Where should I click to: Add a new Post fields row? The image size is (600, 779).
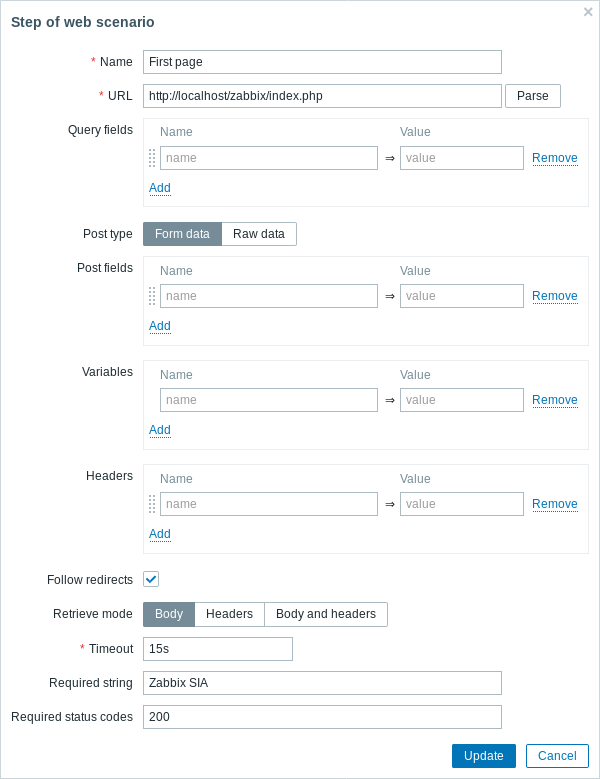160,326
